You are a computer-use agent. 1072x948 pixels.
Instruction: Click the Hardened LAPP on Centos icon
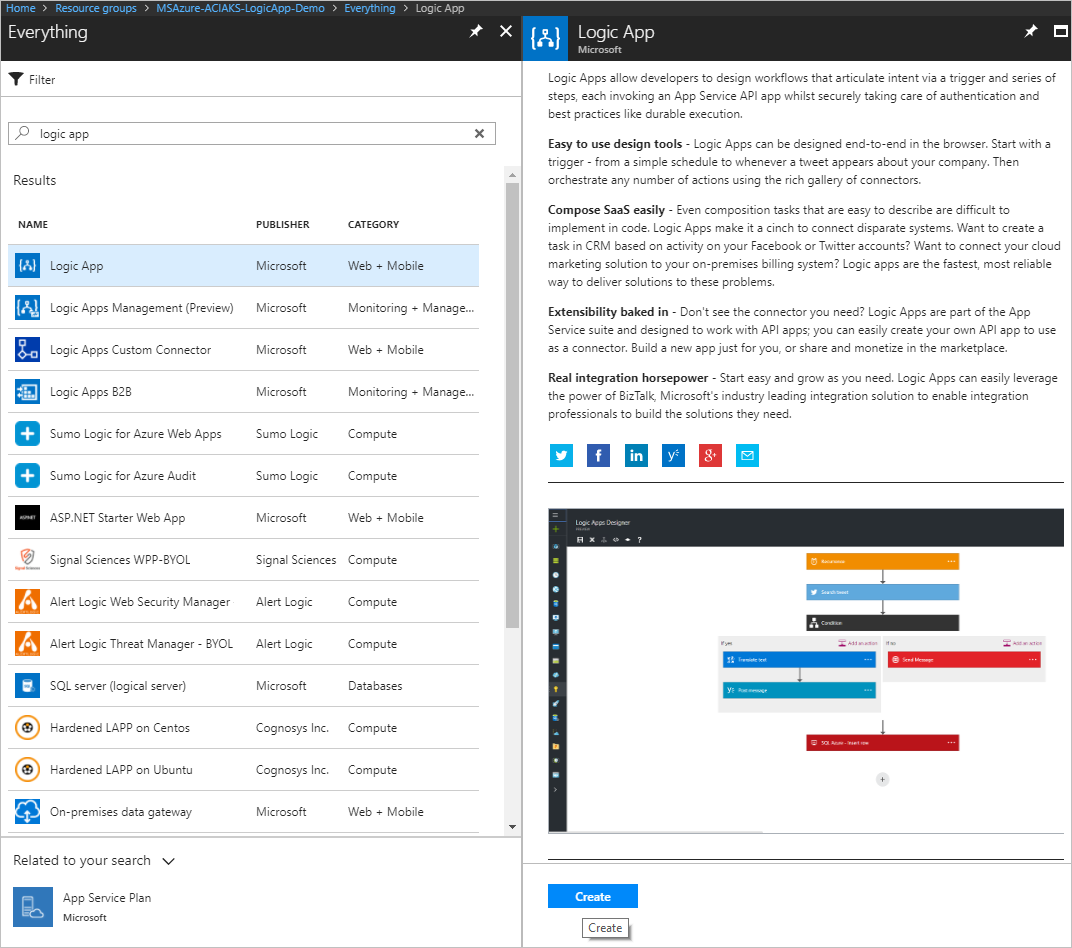click(27, 728)
